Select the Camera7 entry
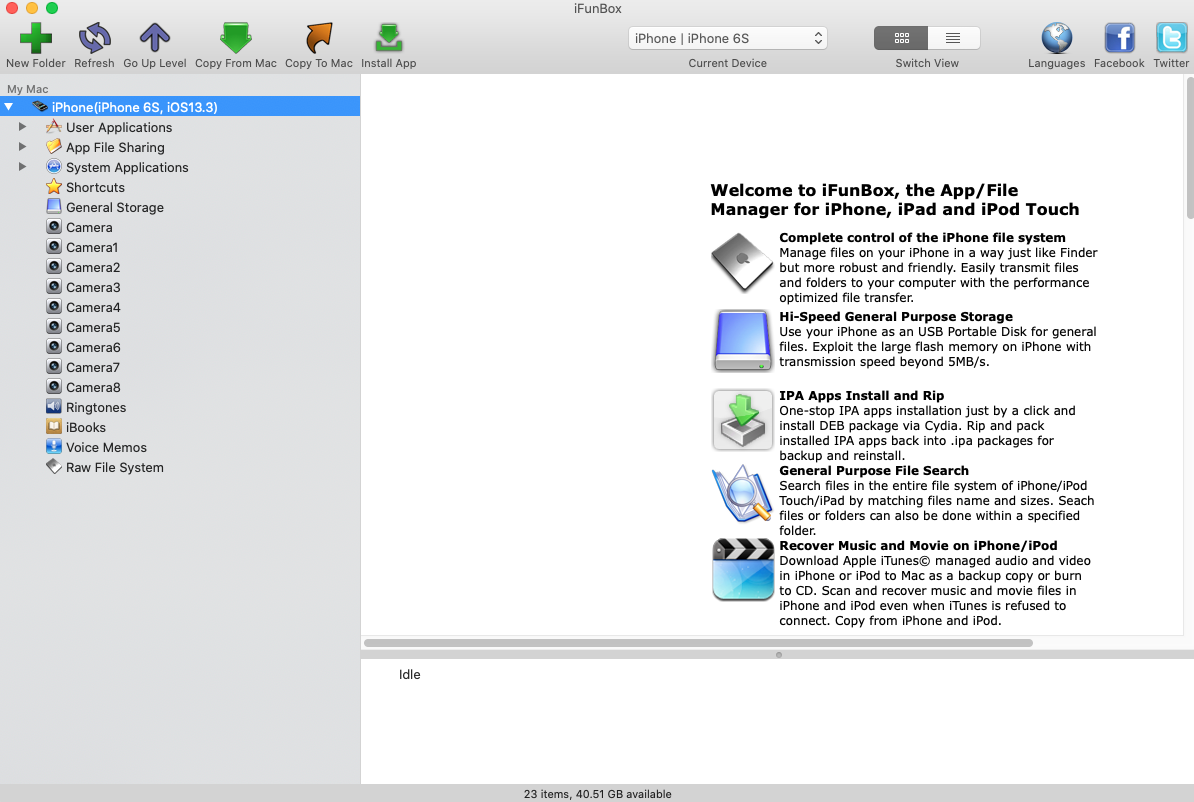 93,367
